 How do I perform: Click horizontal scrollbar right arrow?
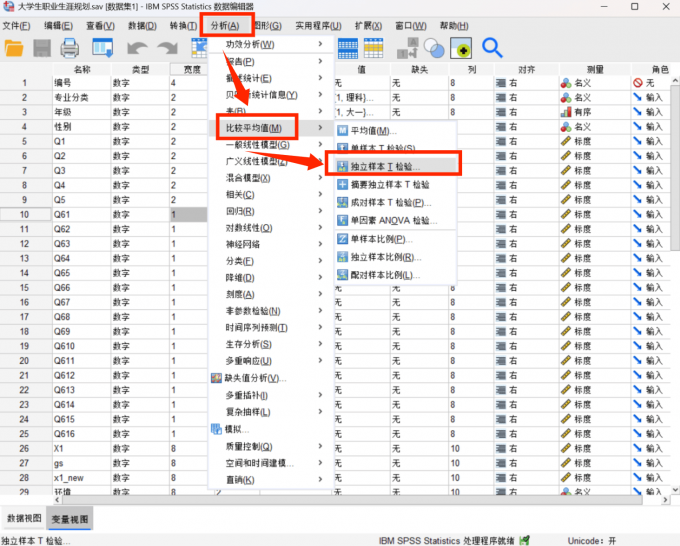[x=666, y=500]
